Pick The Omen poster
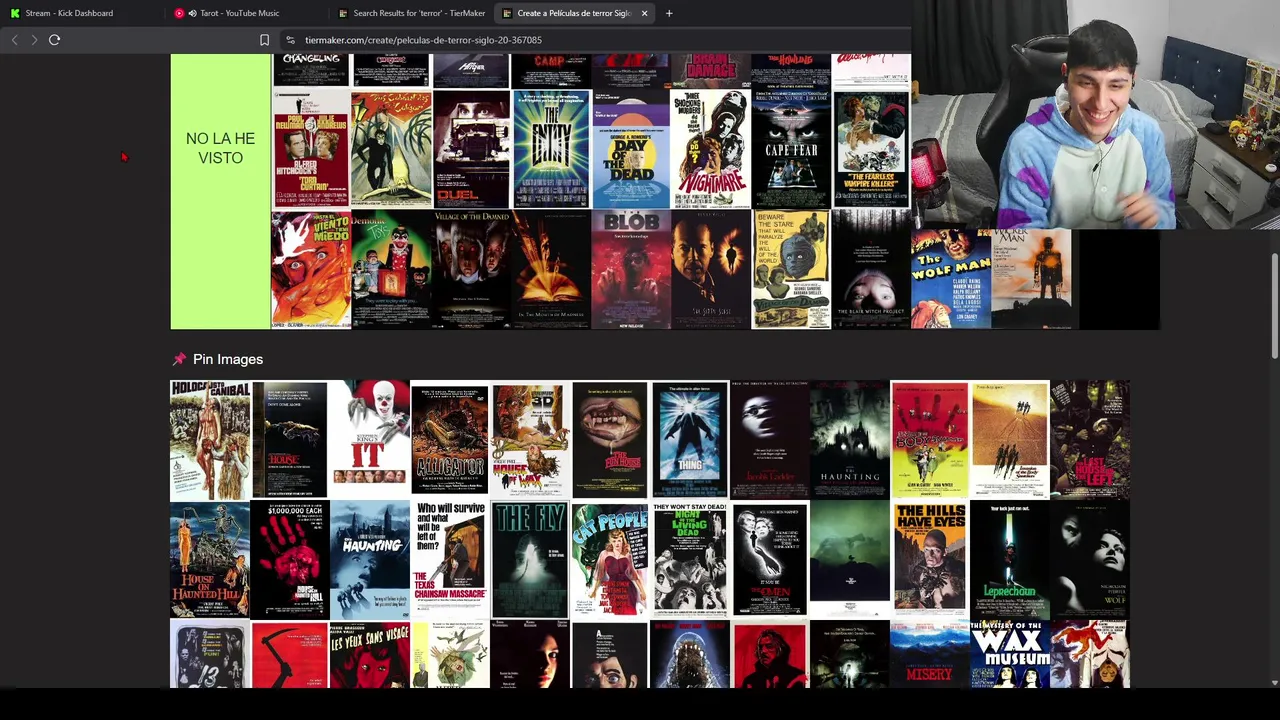This screenshot has height=720, width=1280. [770, 560]
